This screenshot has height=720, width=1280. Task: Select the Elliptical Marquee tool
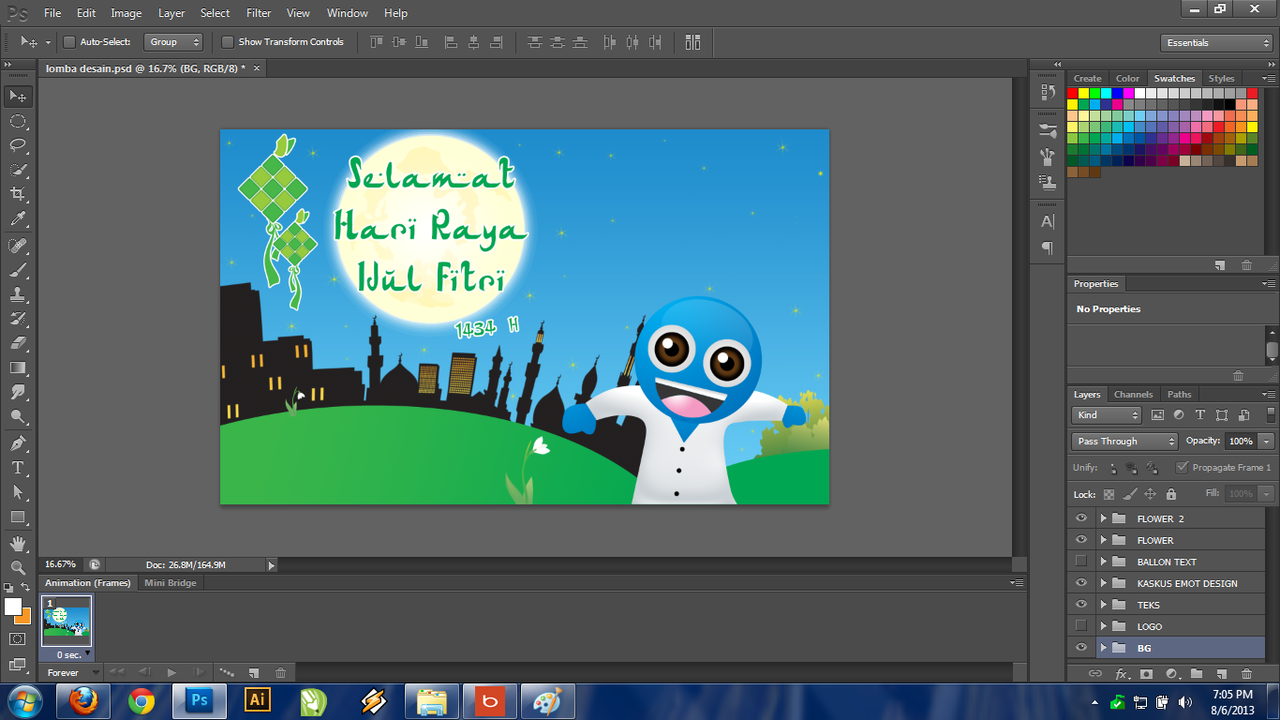18,121
